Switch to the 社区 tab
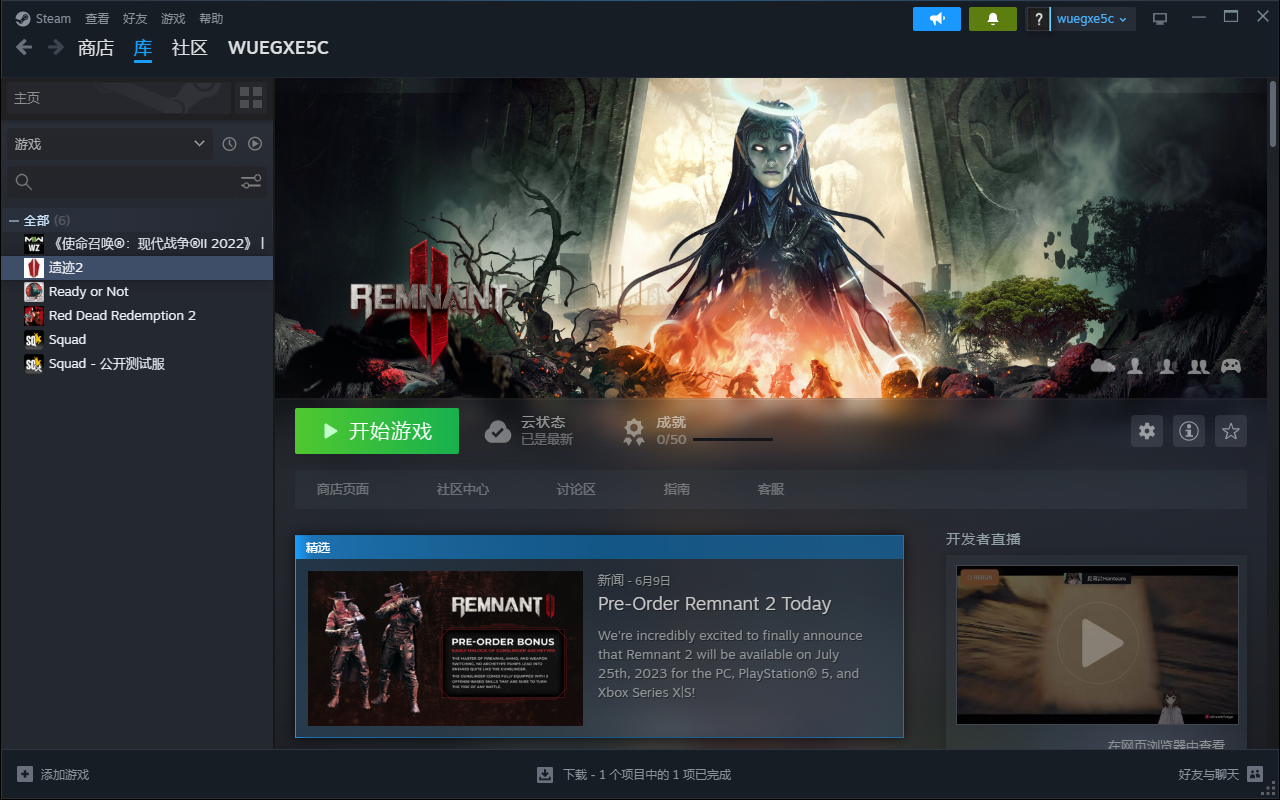This screenshot has width=1280, height=800. pyautogui.click(x=189, y=47)
